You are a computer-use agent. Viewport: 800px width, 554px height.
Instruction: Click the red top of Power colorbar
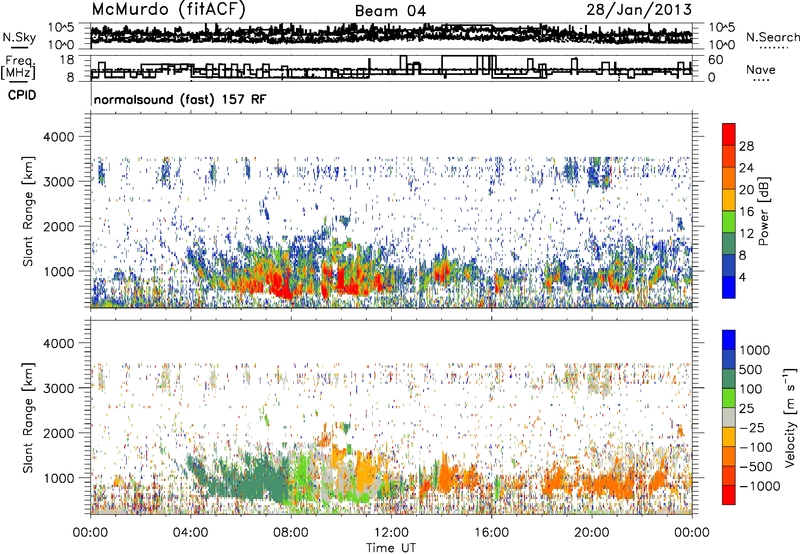click(729, 134)
